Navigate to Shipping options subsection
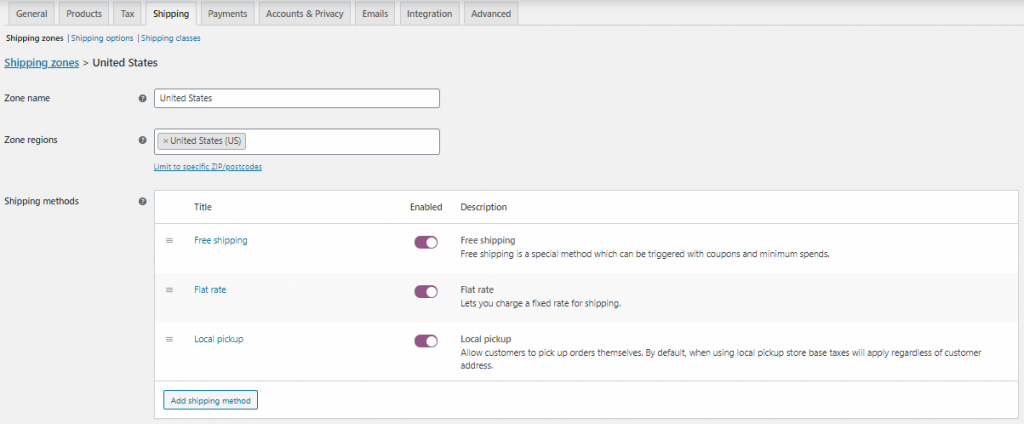 (x=102, y=38)
